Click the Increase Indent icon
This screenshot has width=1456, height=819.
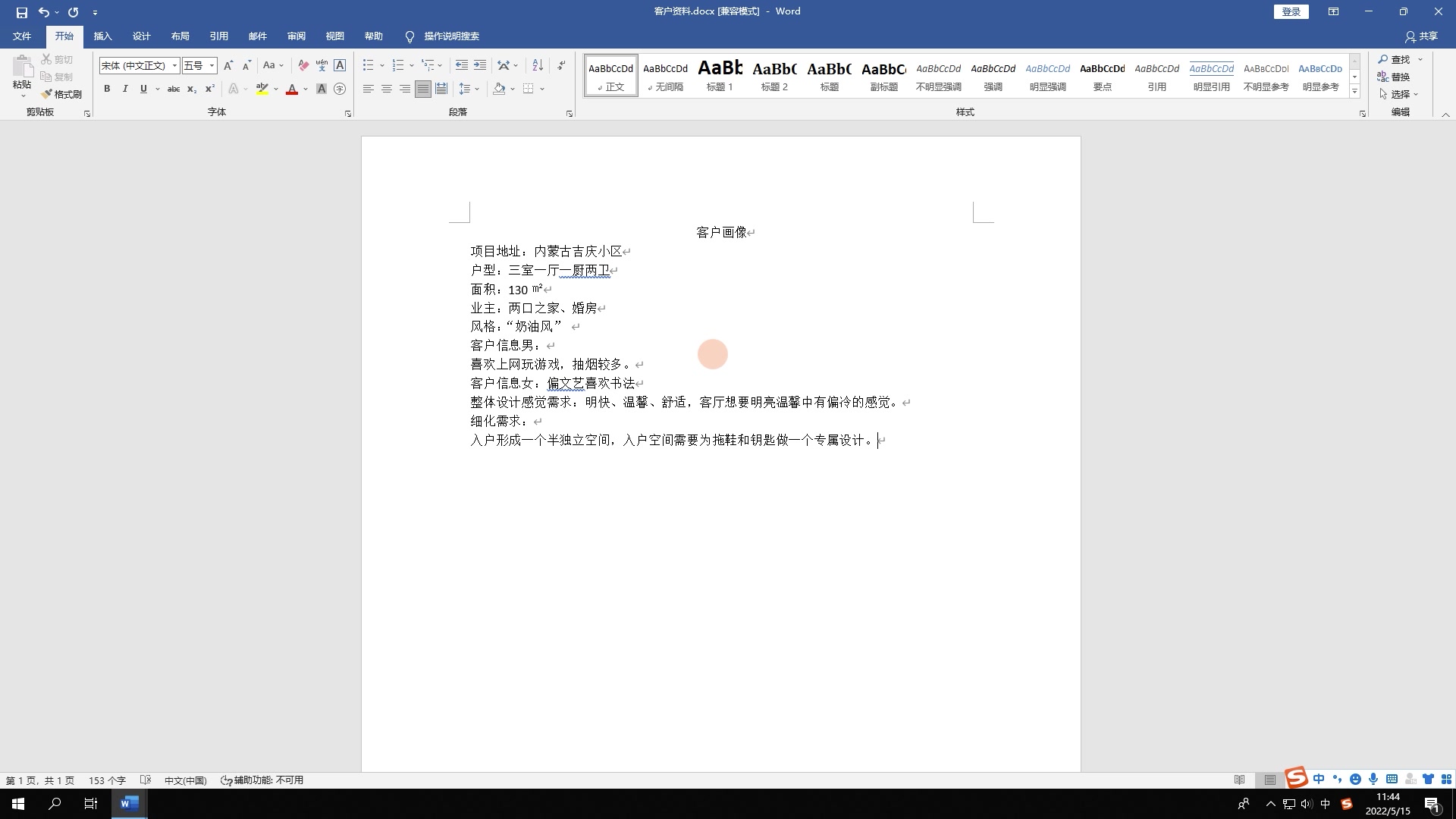point(480,65)
